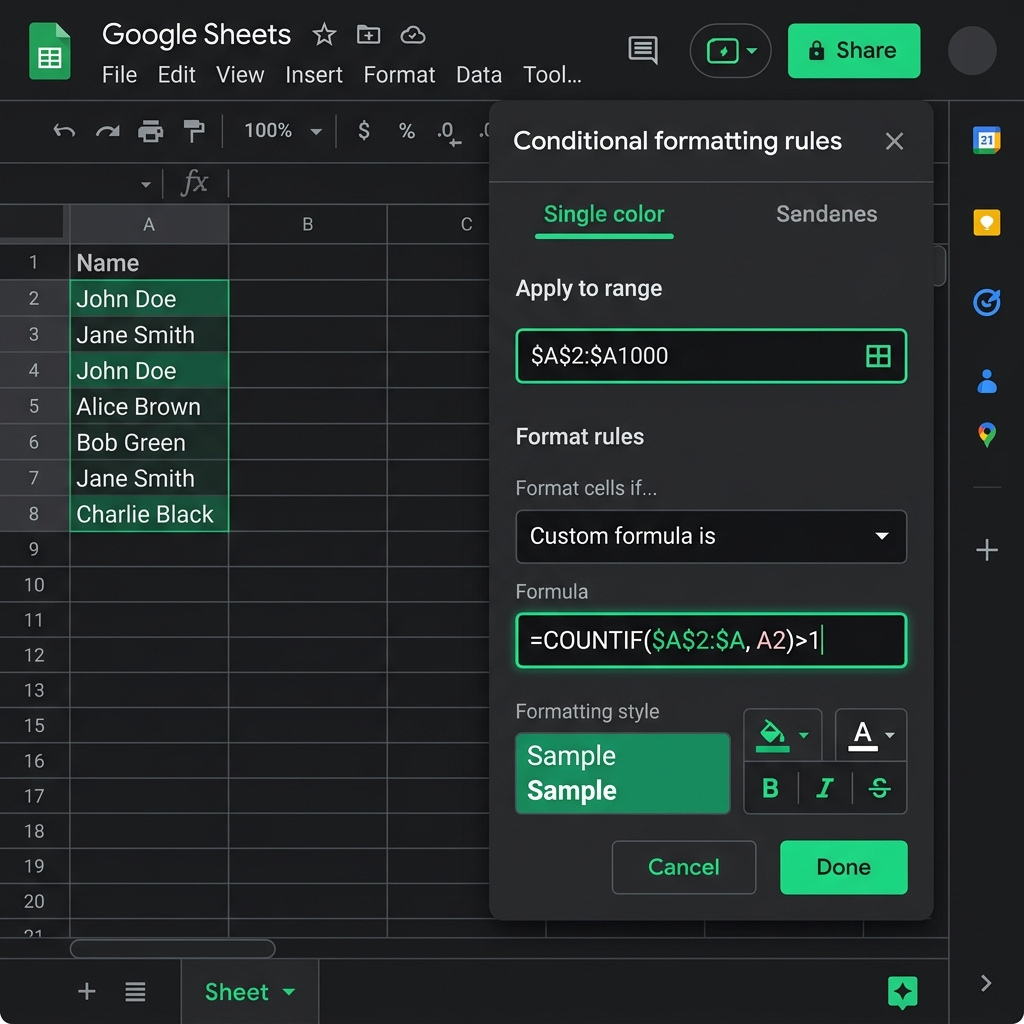
Task: Open Google Keep side panel
Action: [x=986, y=223]
